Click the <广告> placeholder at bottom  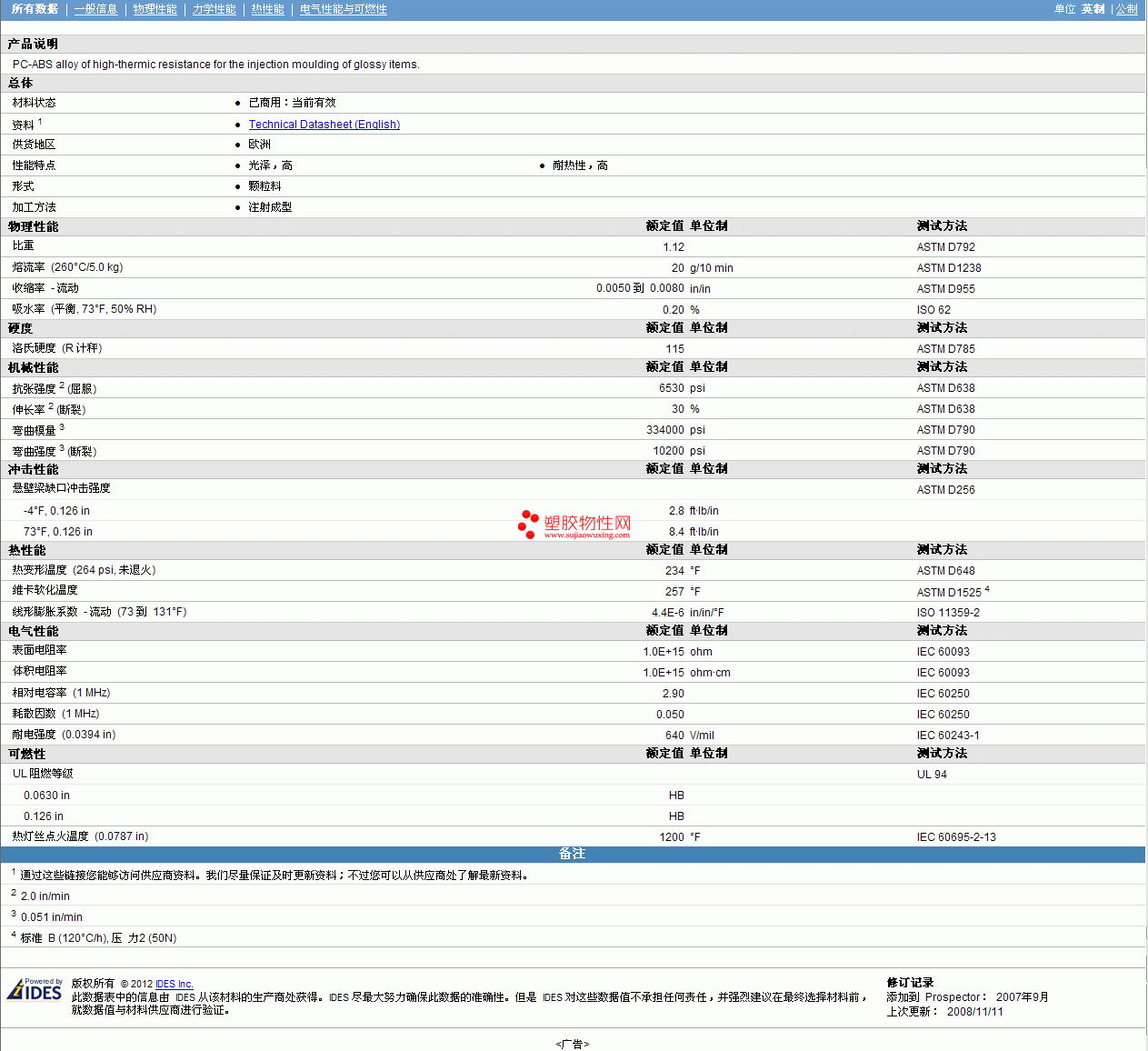tap(573, 1045)
